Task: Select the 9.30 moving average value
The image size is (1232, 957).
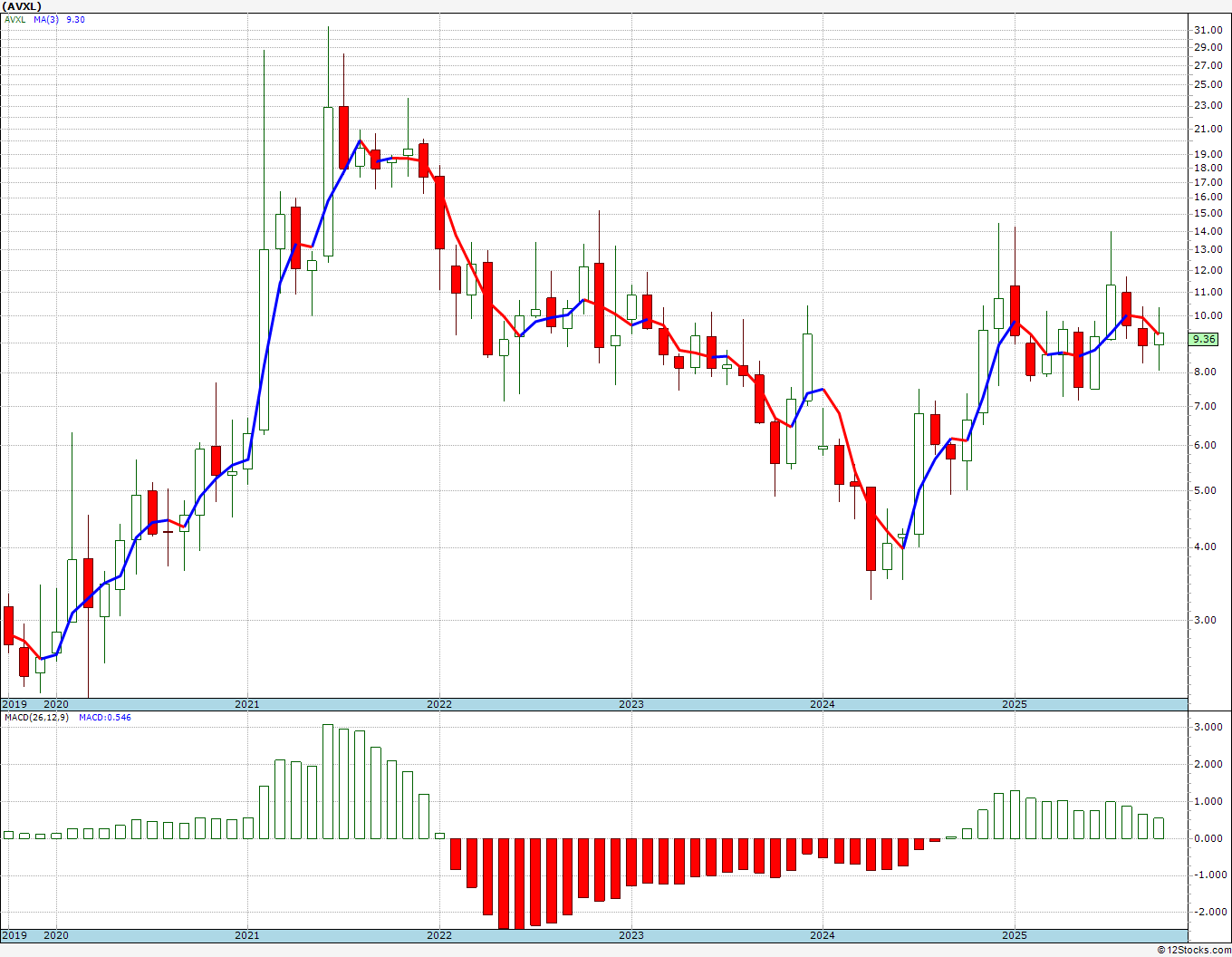Action: pos(75,19)
